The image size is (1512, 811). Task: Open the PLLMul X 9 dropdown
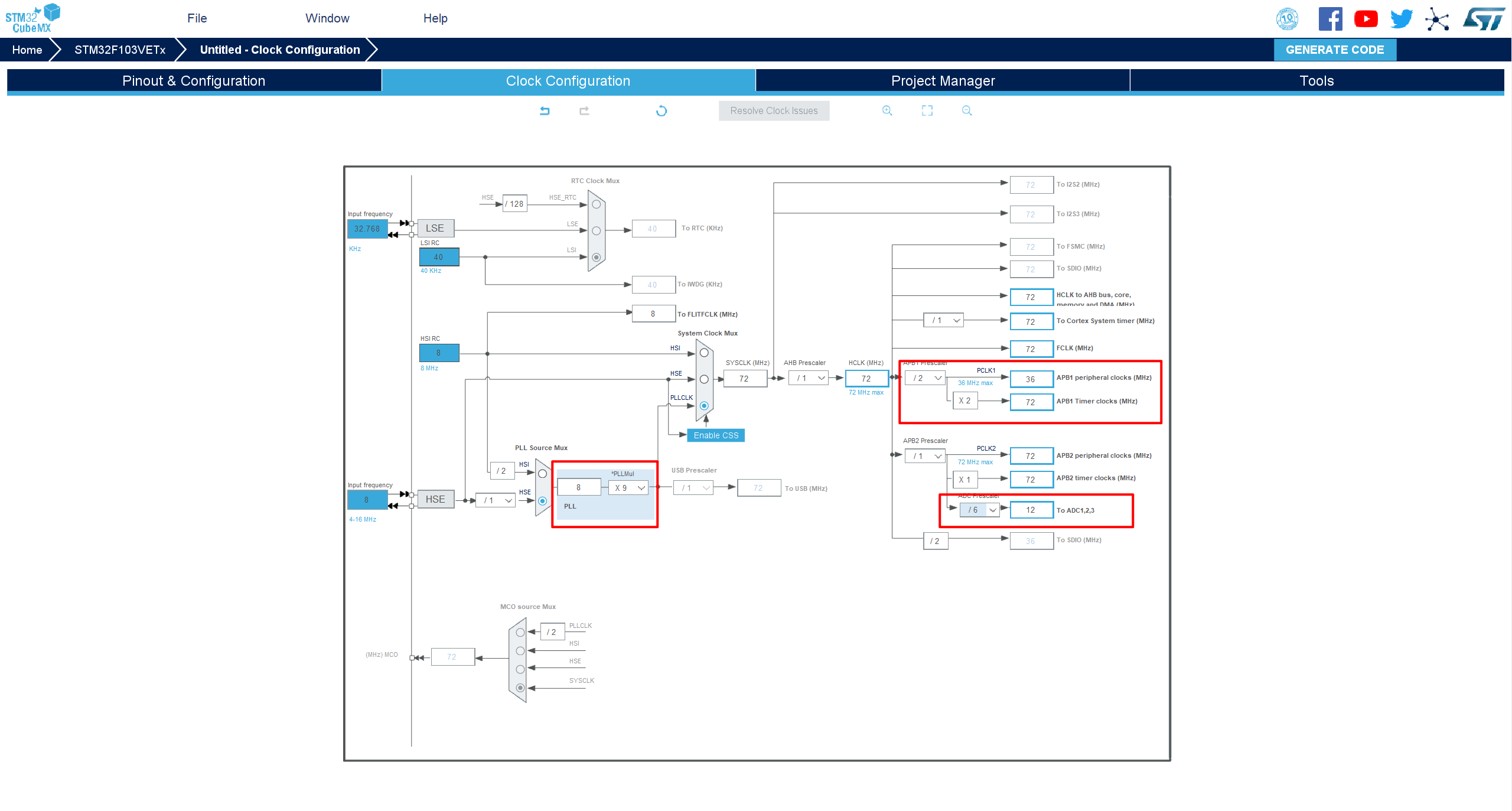click(x=629, y=488)
